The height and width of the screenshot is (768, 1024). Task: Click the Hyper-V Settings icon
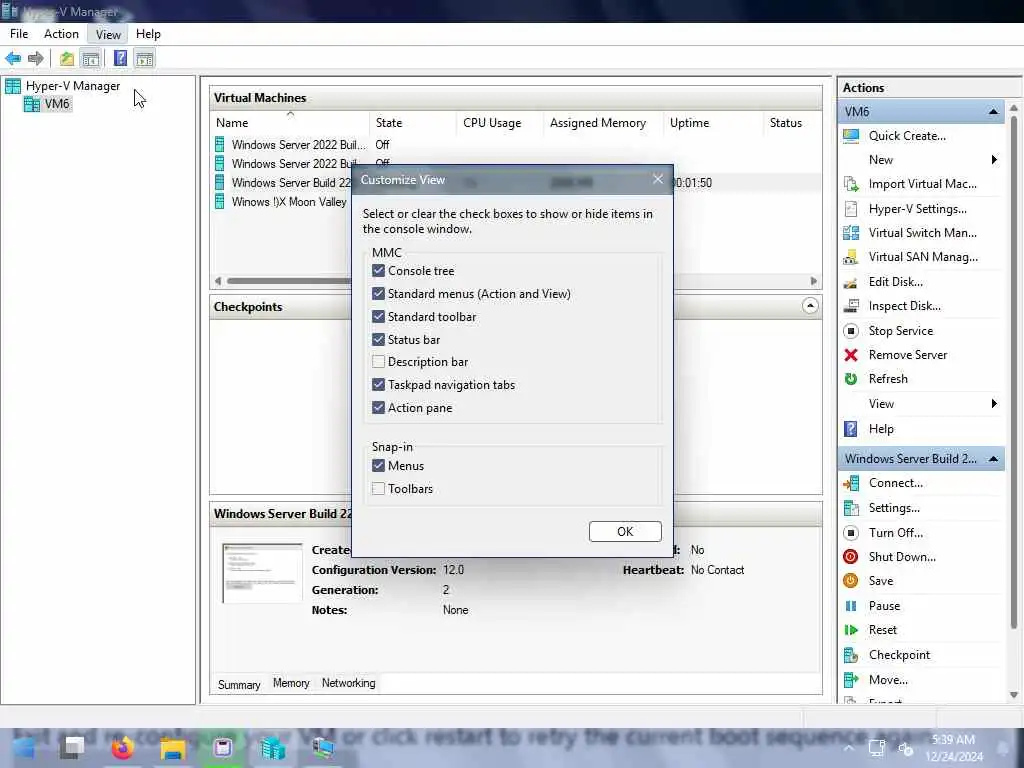pyautogui.click(x=851, y=209)
